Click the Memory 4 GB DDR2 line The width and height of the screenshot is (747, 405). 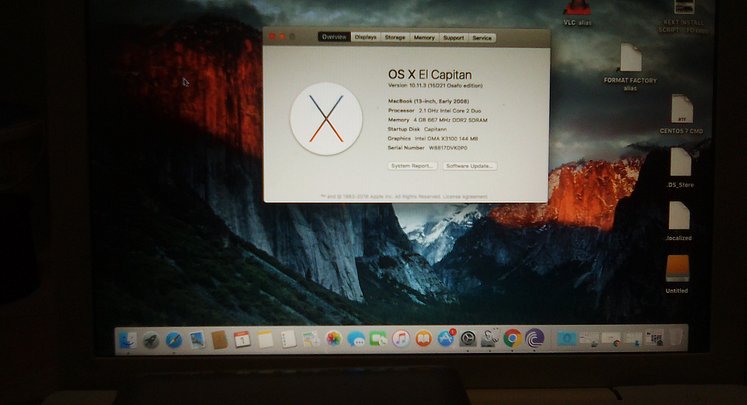tap(437, 120)
